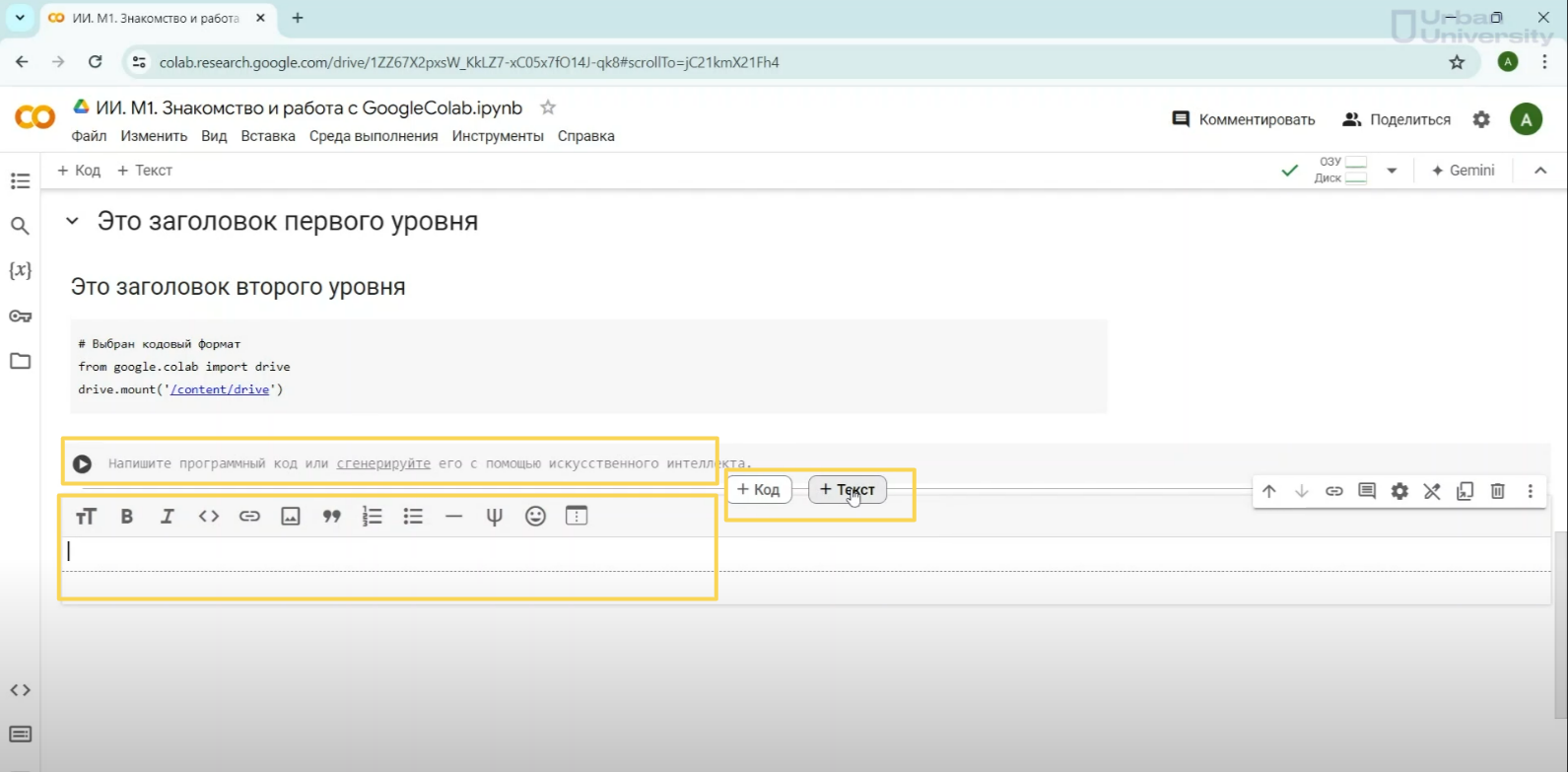Open the Files folder panel in sidebar
Image resolution: width=1568 pixels, height=772 pixels.
pyautogui.click(x=20, y=361)
